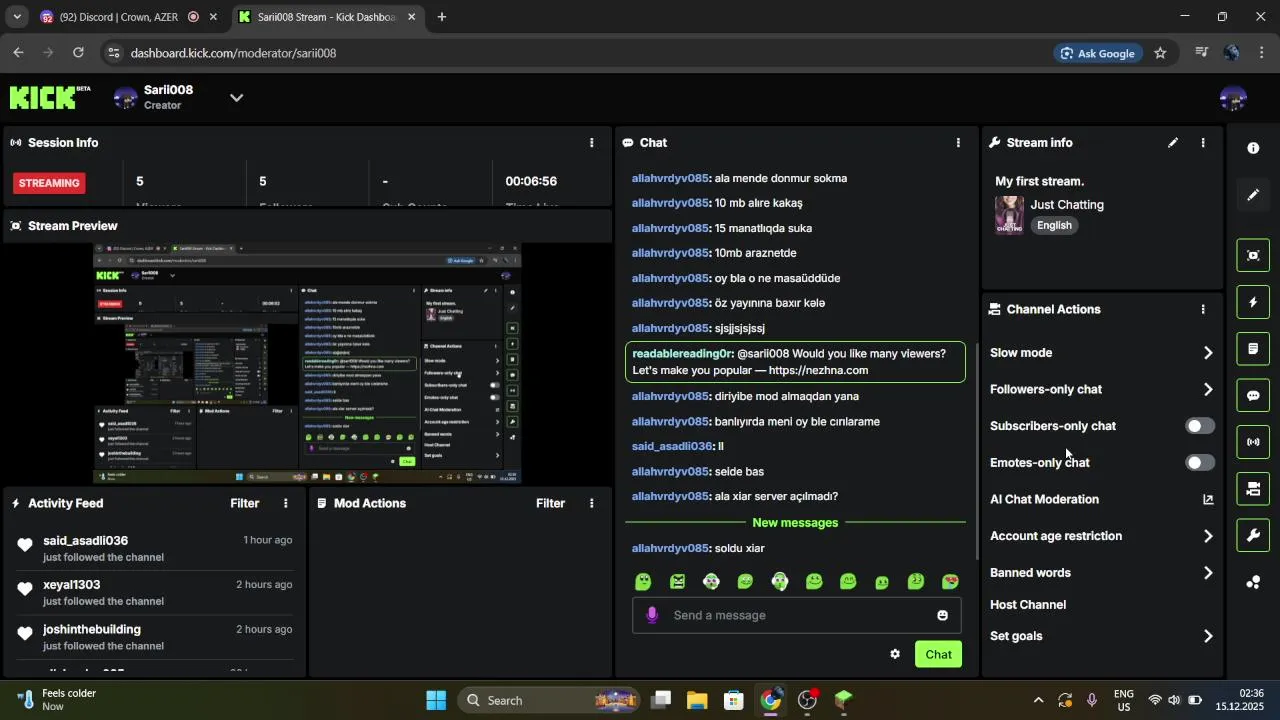The image size is (1280, 720).
Task: Open Chrome's three-dot menu
Action: (1262, 53)
